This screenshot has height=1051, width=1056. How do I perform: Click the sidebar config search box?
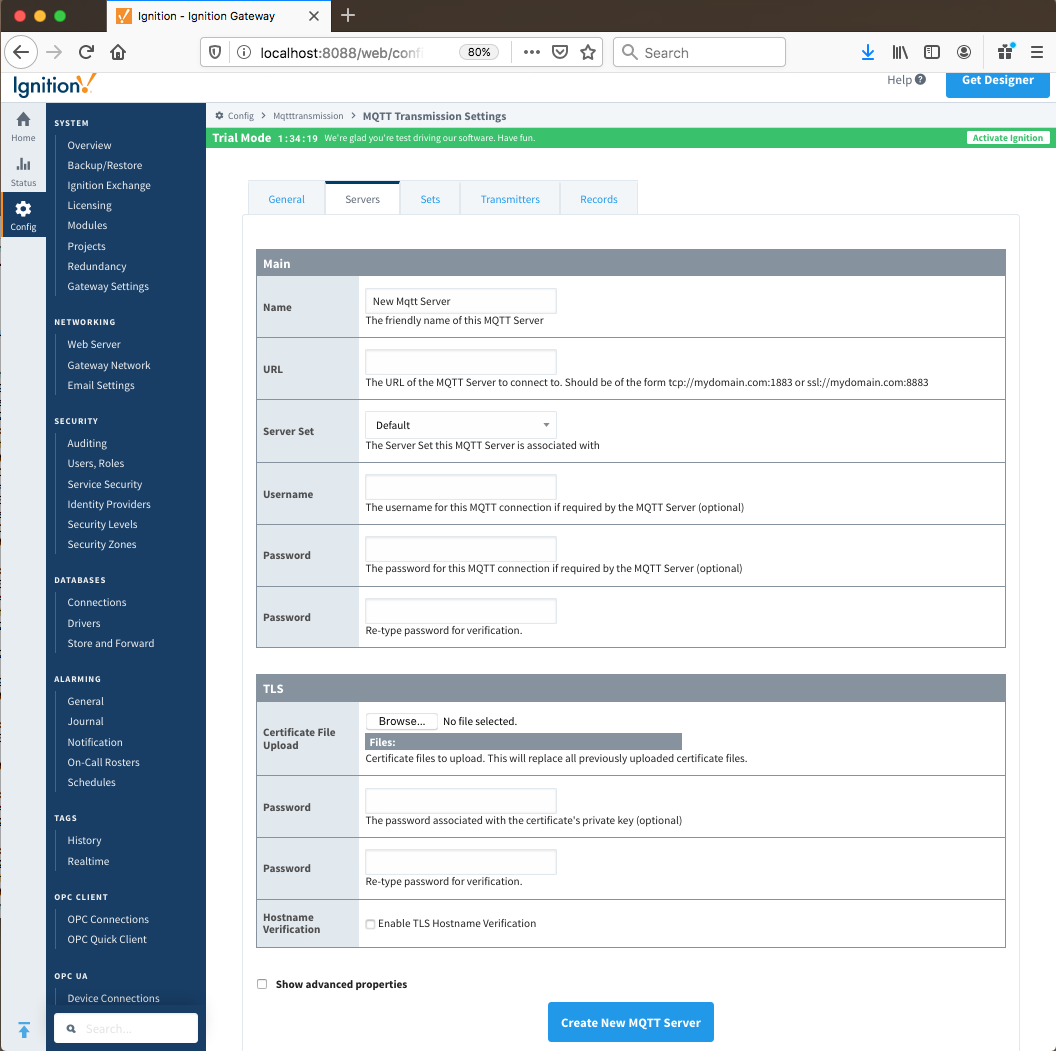(126, 1028)
